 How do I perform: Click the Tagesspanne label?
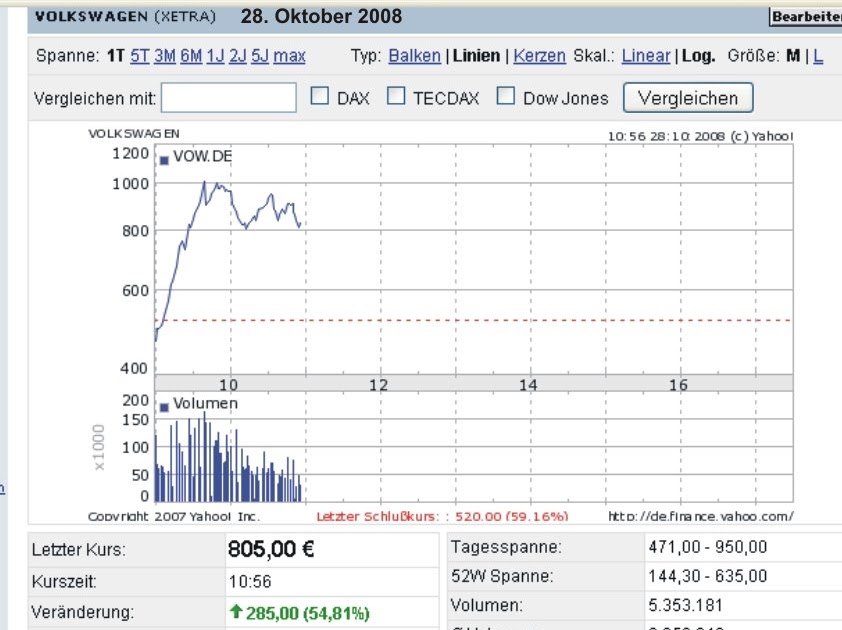click(x=506, y=547)
